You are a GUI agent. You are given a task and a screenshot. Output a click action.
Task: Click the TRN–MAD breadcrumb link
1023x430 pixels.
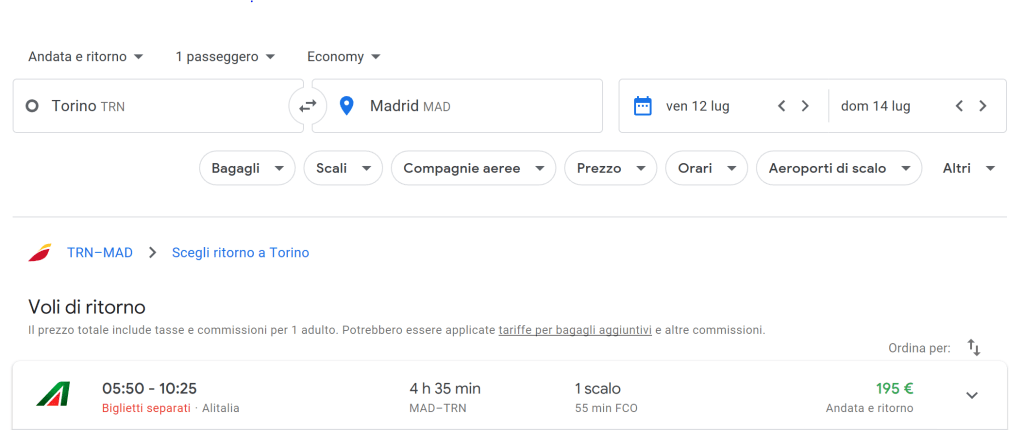(x=99, y=253)
